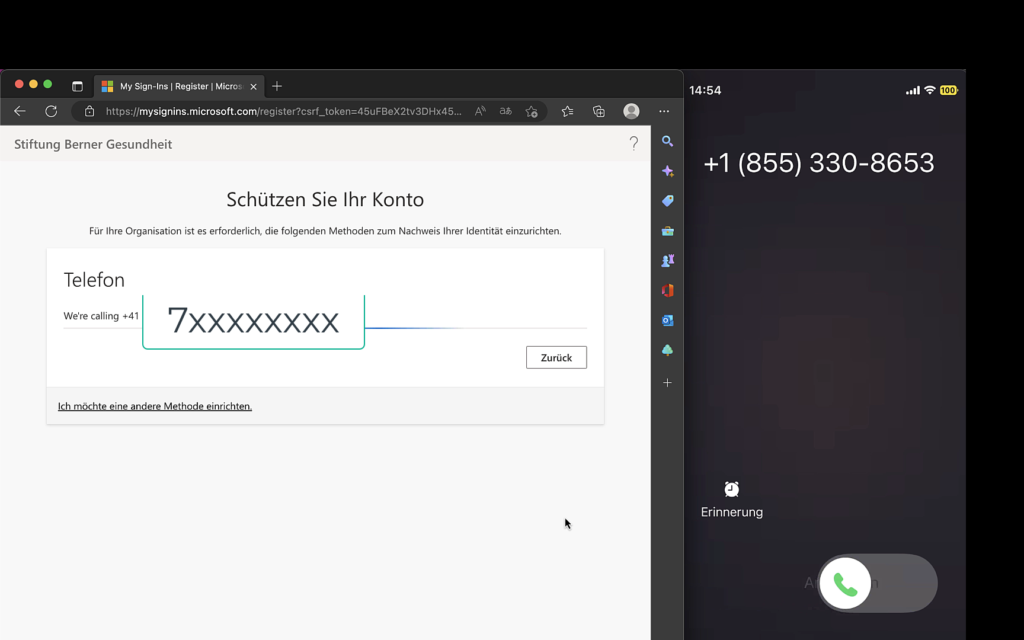
Task: Open the browser profile avatar
Action: pyautogui.click(x=631, y=111)
